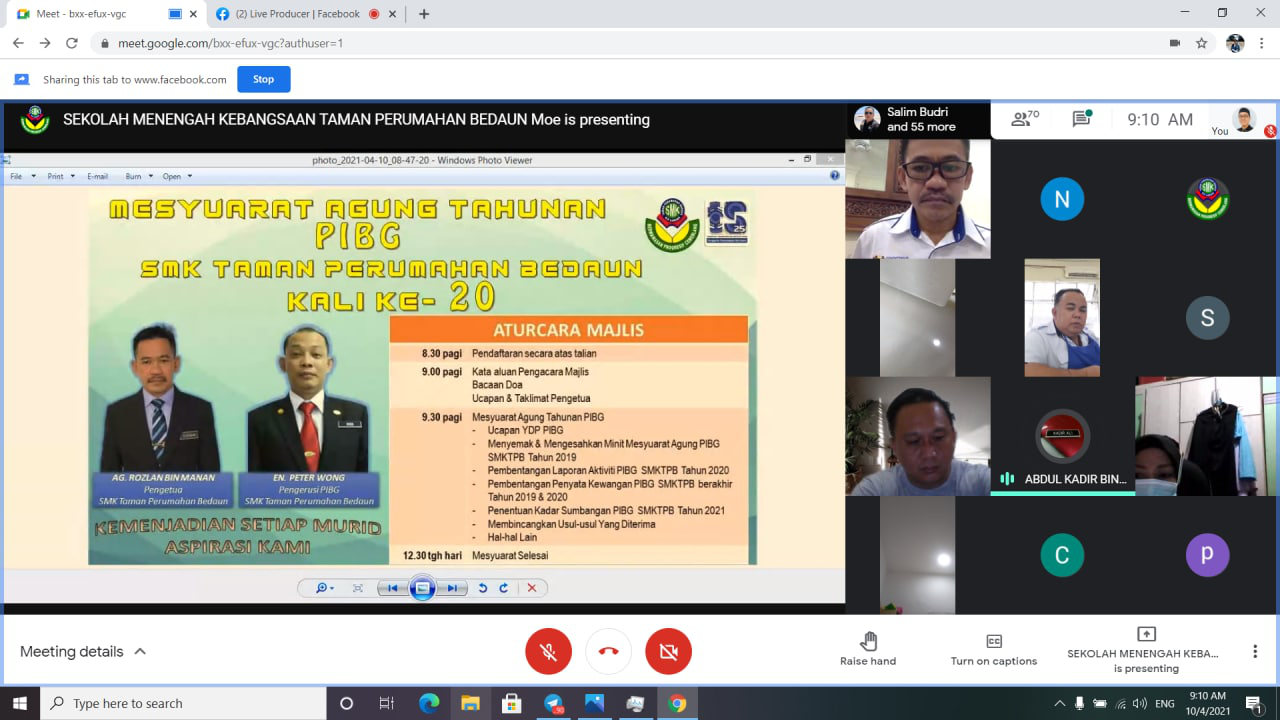Rotate the photo counterclockwise
This screenshot has width=1280, height=720.
pos(482,588)
